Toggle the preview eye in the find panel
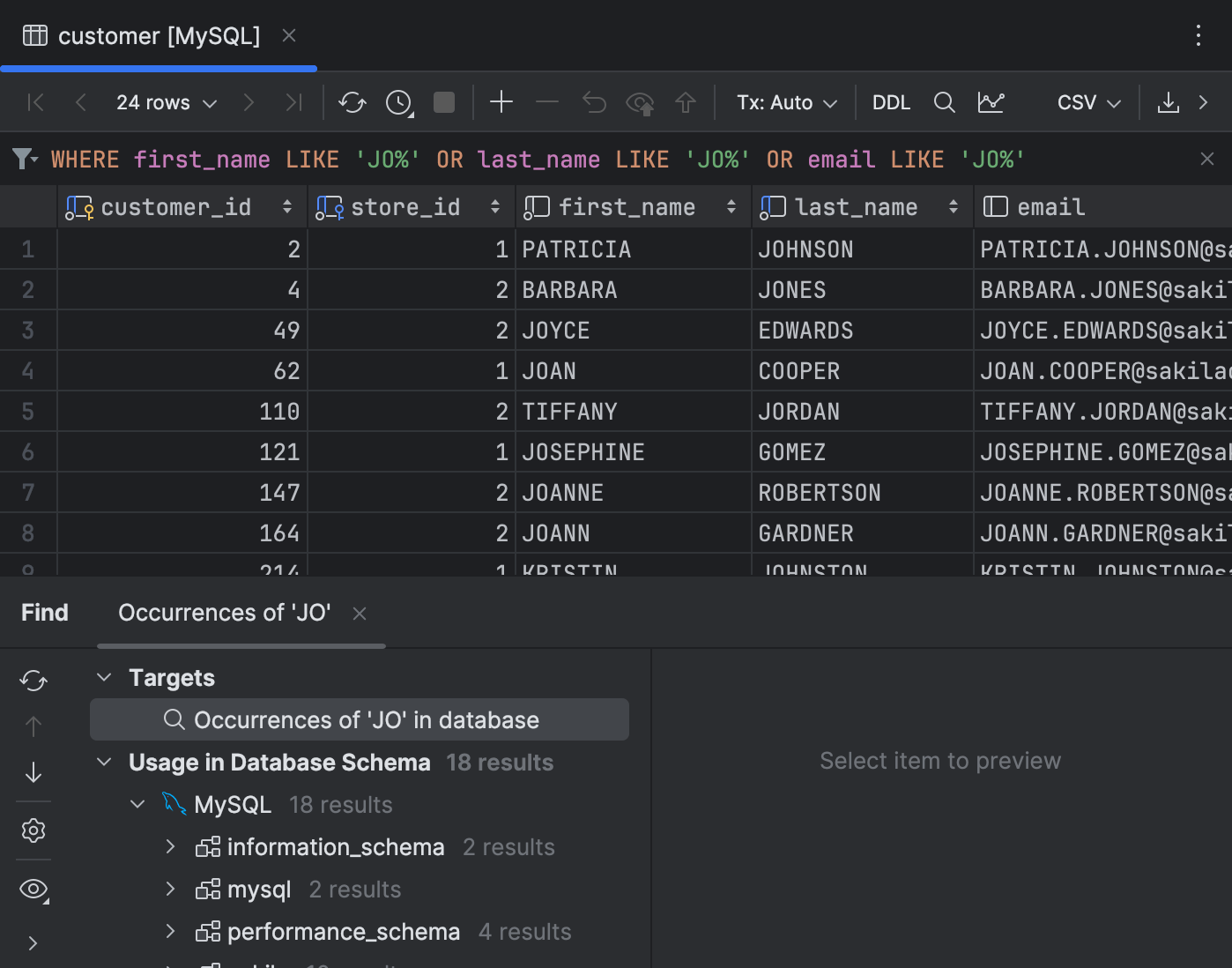 pos(33,889)
